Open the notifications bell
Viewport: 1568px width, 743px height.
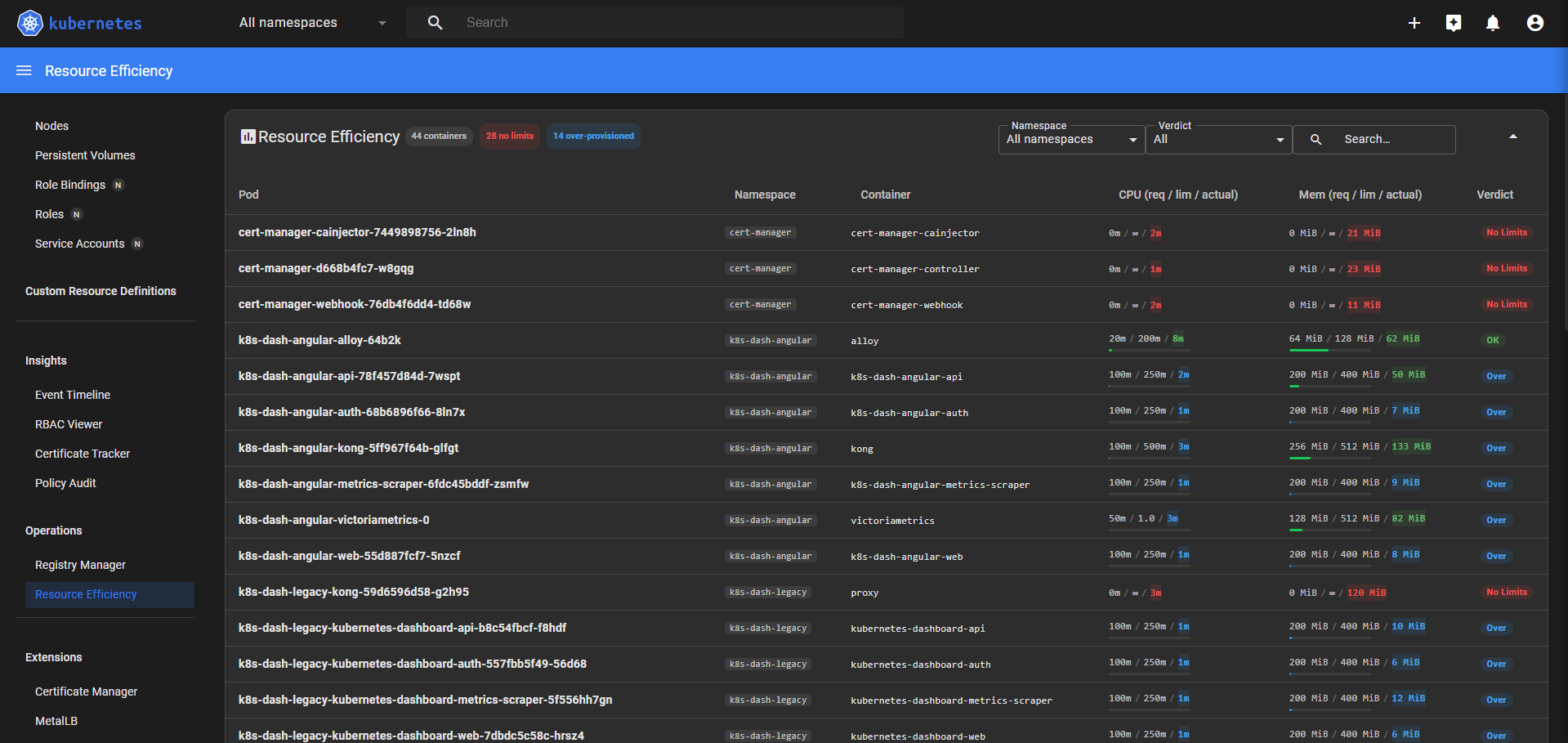[1493, 23]
